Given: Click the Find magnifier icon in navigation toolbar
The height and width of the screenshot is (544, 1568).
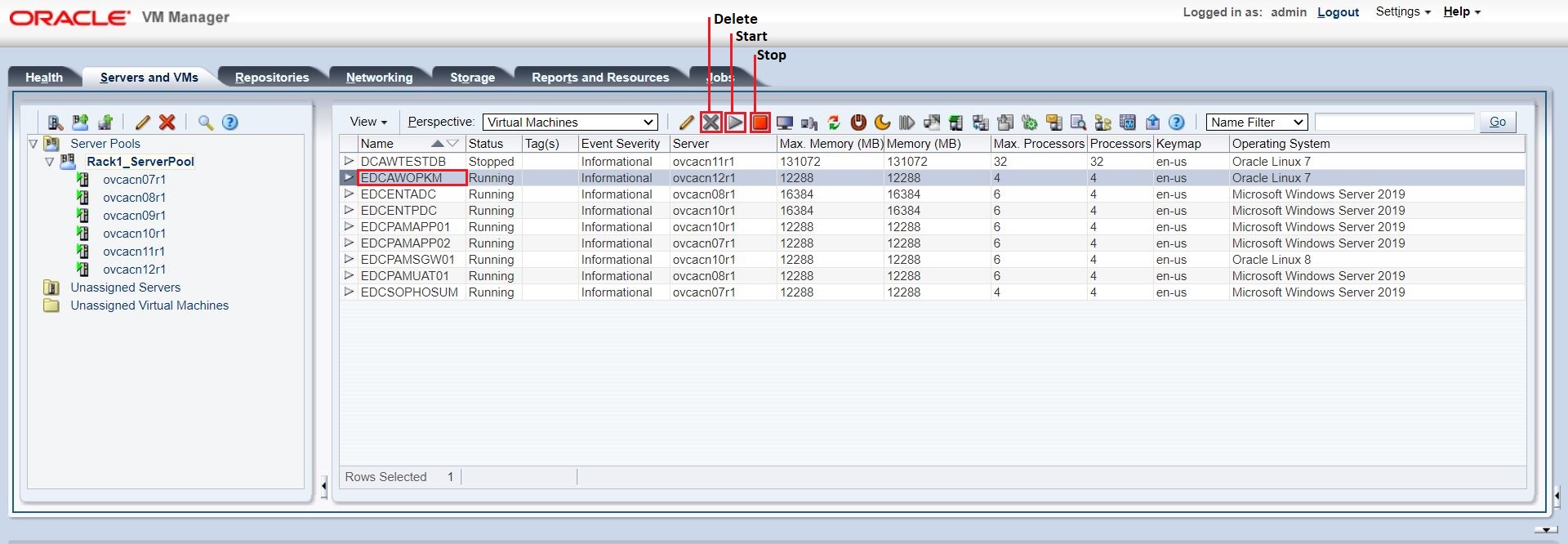Looking at the screenshot, I should point(206,123).
